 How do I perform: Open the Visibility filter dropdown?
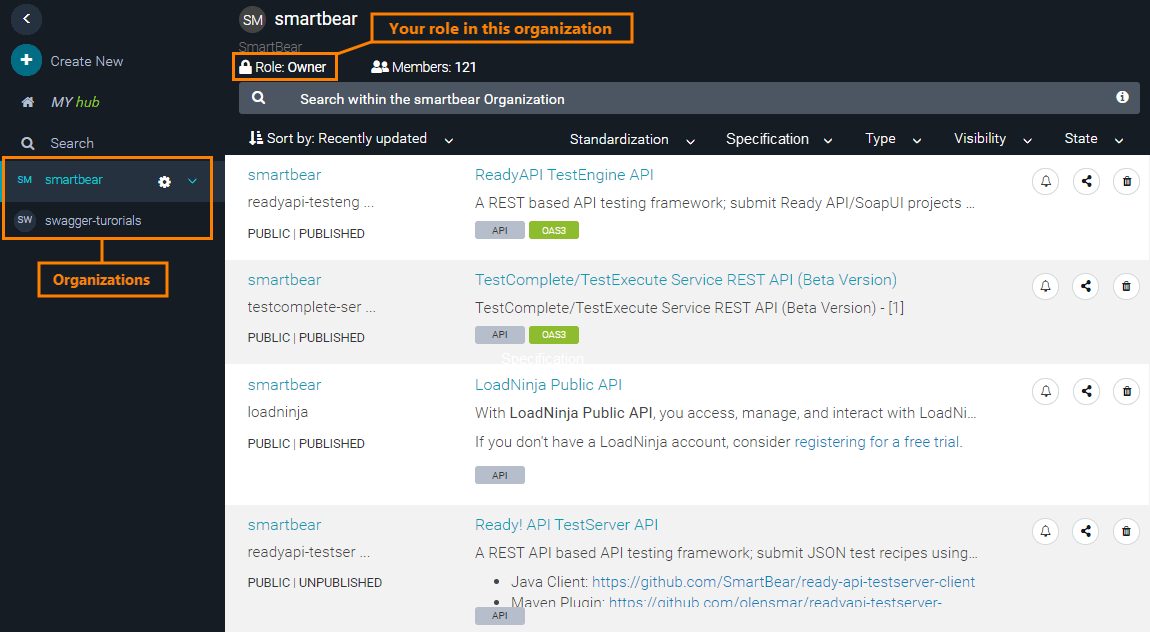(990, 139)
